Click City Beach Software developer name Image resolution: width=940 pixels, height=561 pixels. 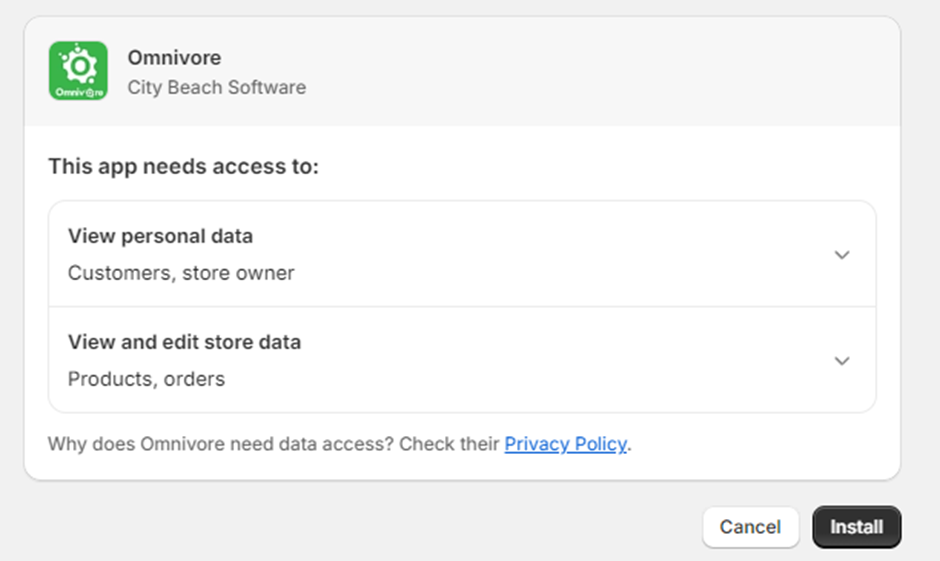[216, 88]
